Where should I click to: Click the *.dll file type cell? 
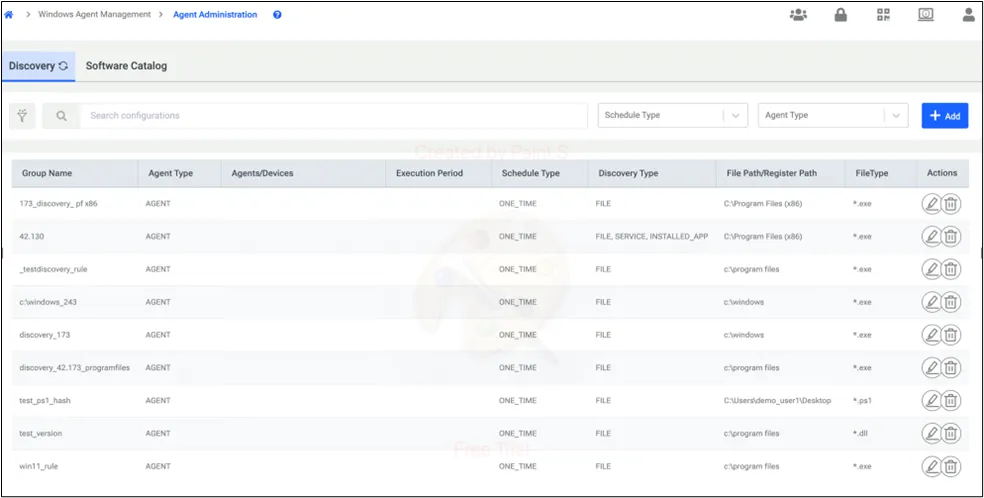(x=860, y=433)
